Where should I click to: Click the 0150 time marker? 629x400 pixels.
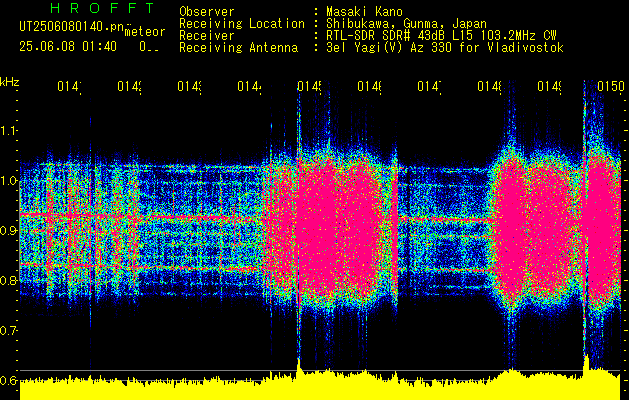[x=611, y=86]
